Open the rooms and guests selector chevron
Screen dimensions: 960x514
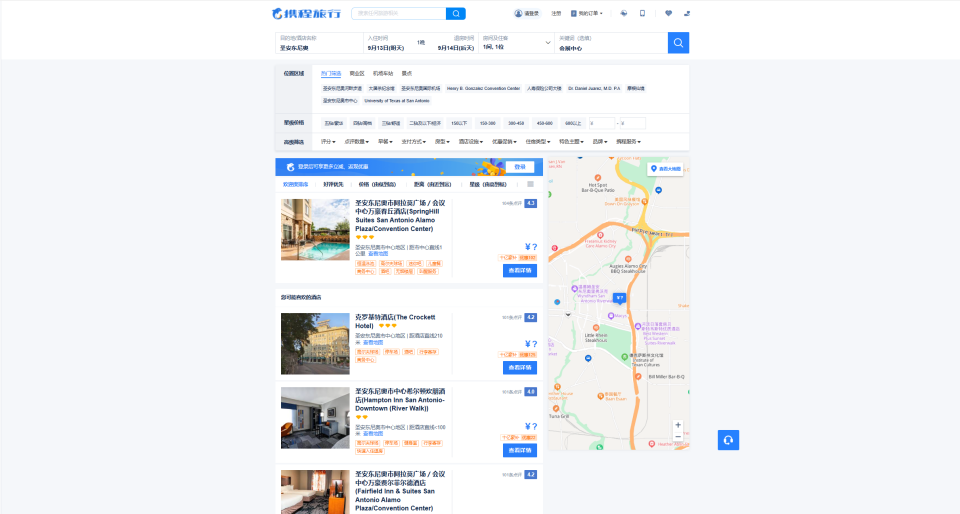547,43
